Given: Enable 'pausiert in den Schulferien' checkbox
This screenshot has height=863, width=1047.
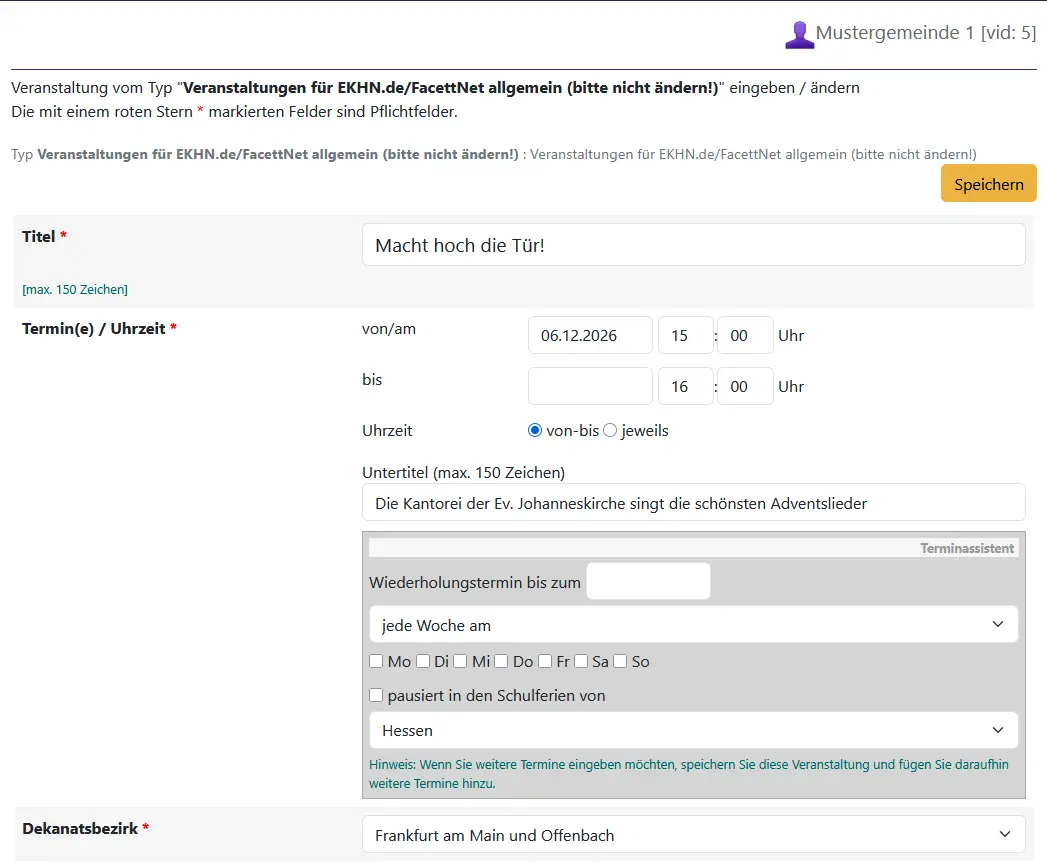Looking at the screenshot, I should click(376, 695).
